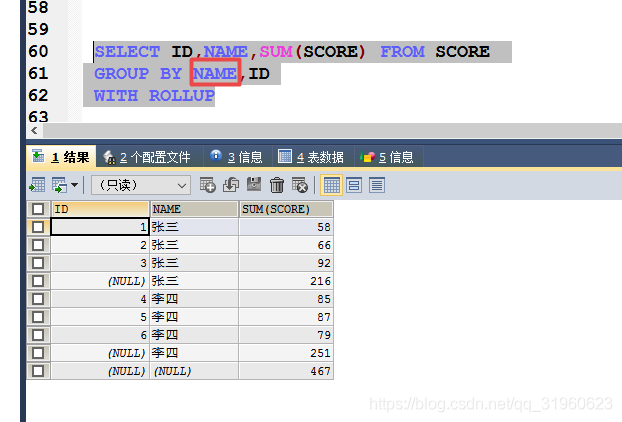Open the 3 信息 tab
Screen dimensions: 622x422
(x=236, y=157)
